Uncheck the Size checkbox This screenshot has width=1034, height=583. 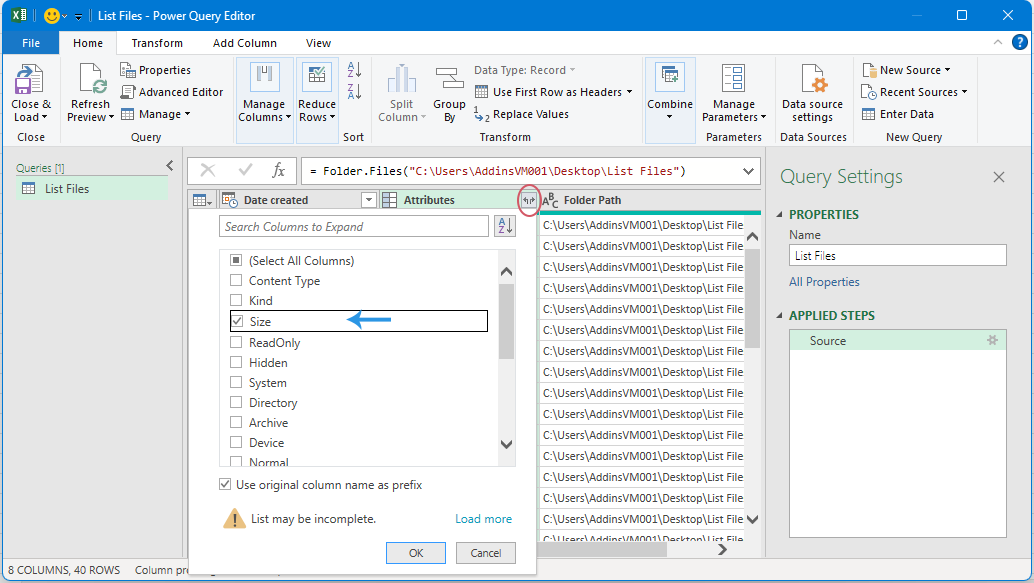click(x=237, y=321)
